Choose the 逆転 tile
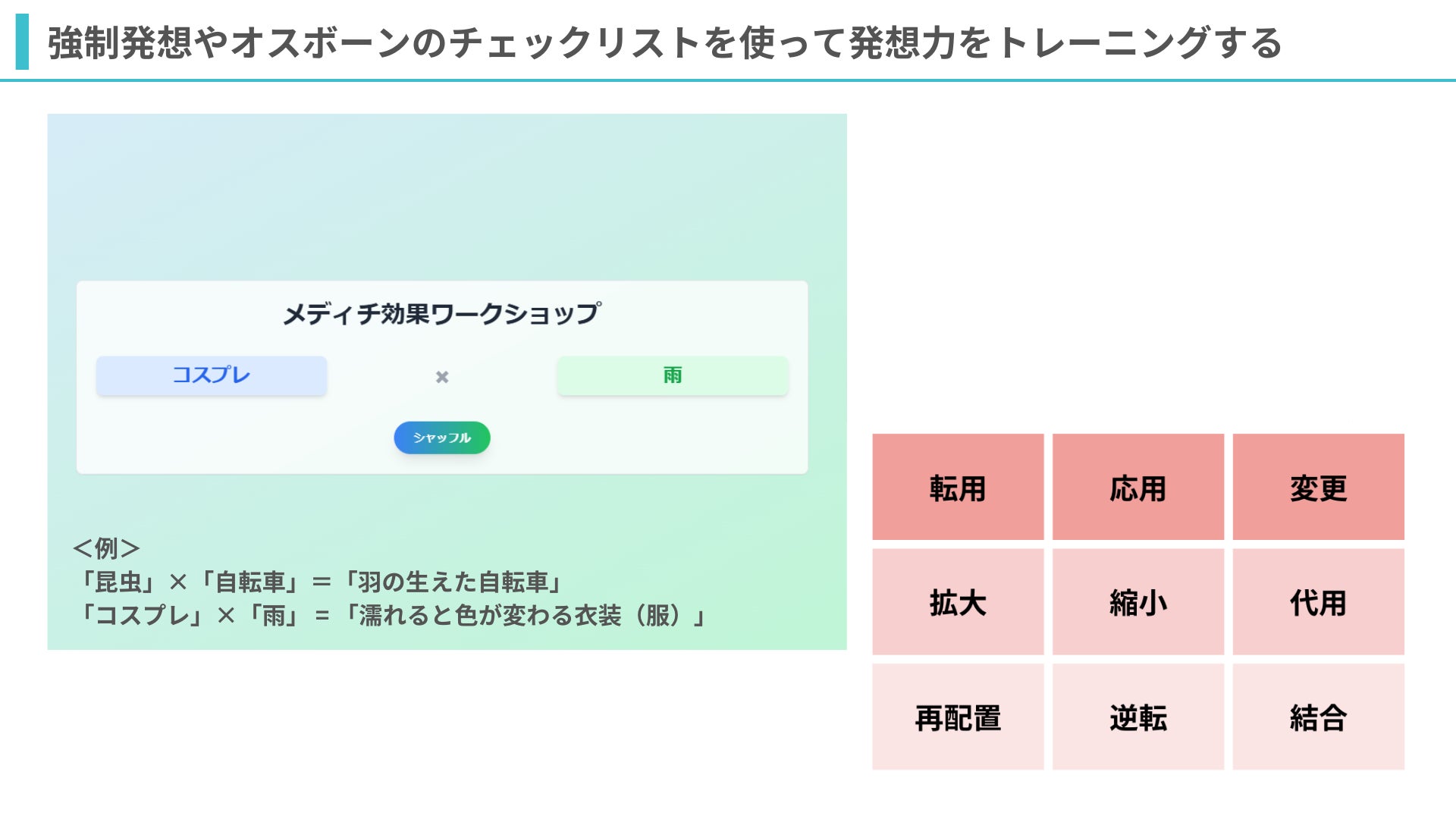 click(x=1138, y=717)
